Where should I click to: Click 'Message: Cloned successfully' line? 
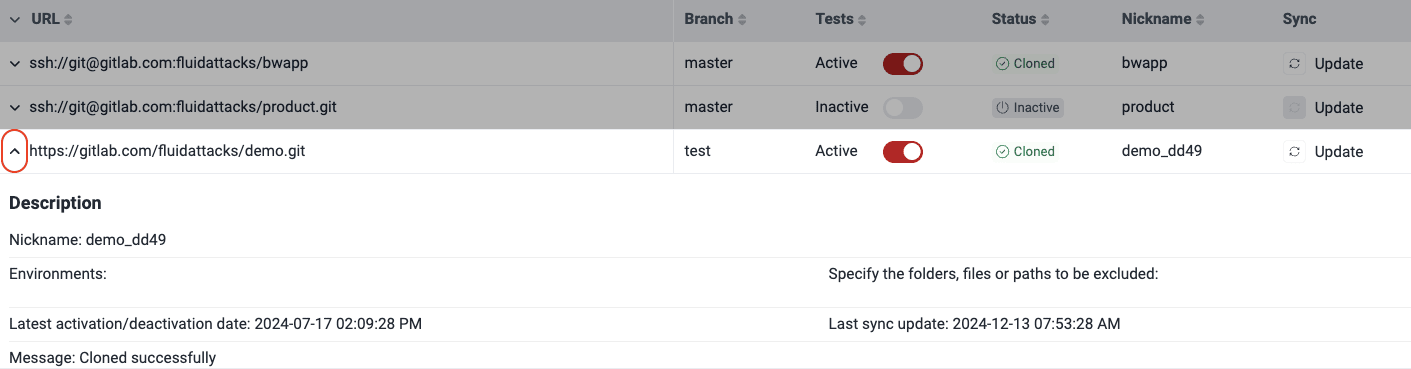coord(112,358)
